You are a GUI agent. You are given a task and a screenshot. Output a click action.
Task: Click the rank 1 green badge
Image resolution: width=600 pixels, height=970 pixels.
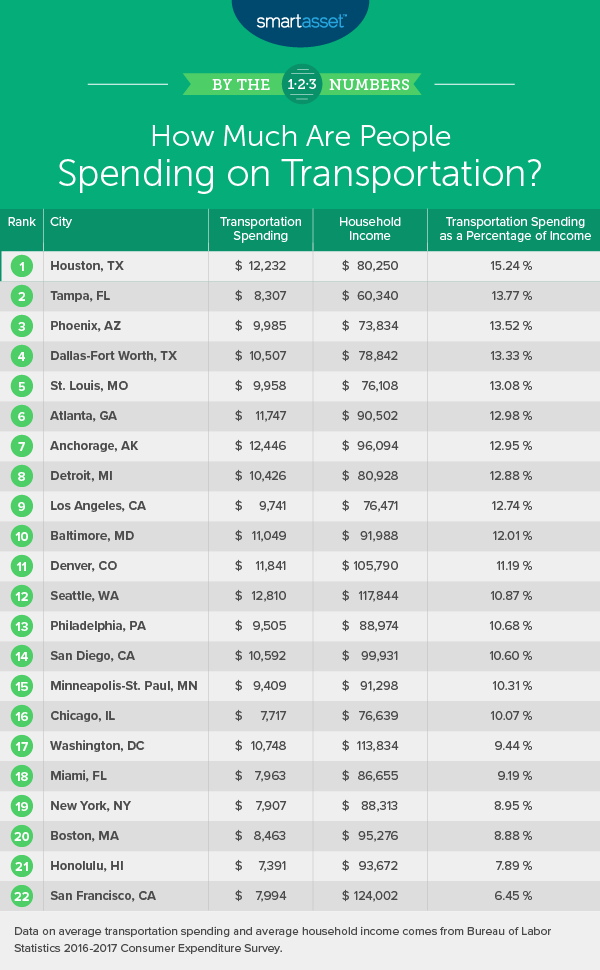(x=21, y=266)
